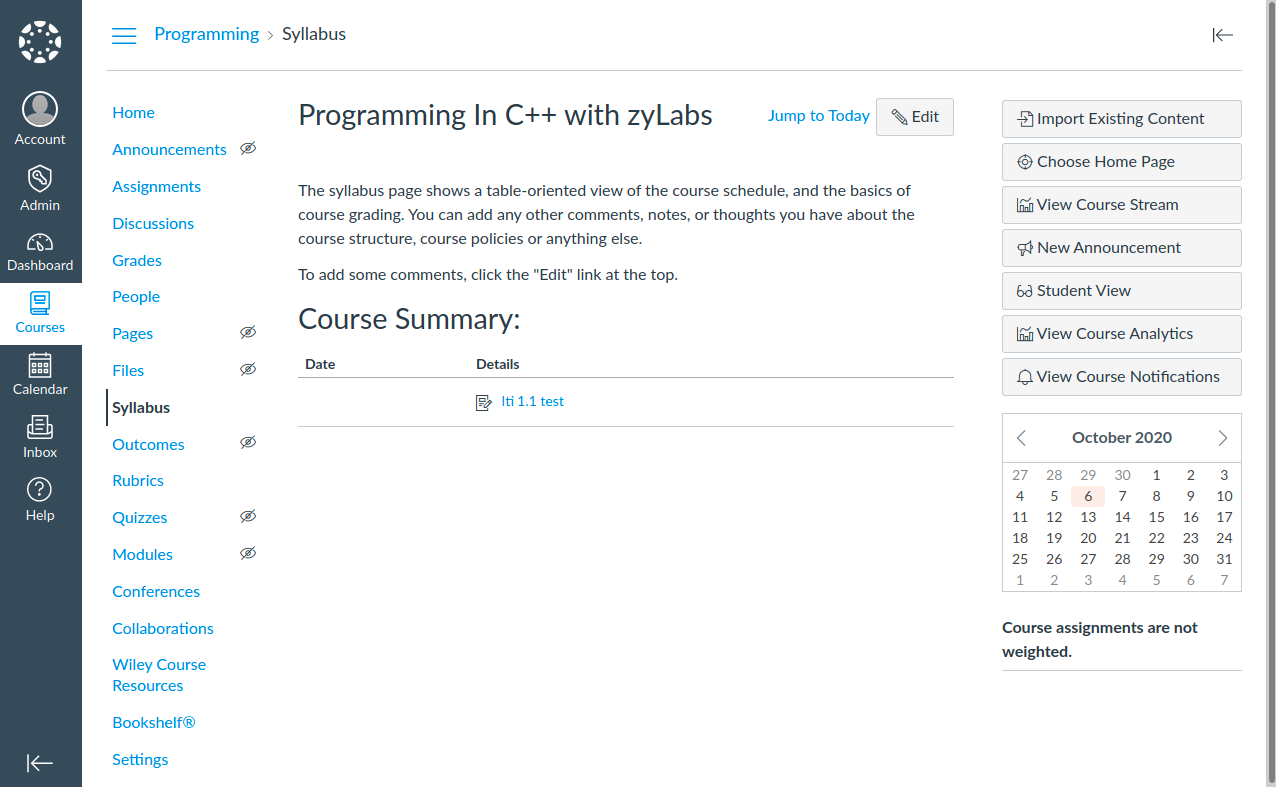Open the Calendar icon in global navigation
1276x787 pixels.
click(40, 365)
